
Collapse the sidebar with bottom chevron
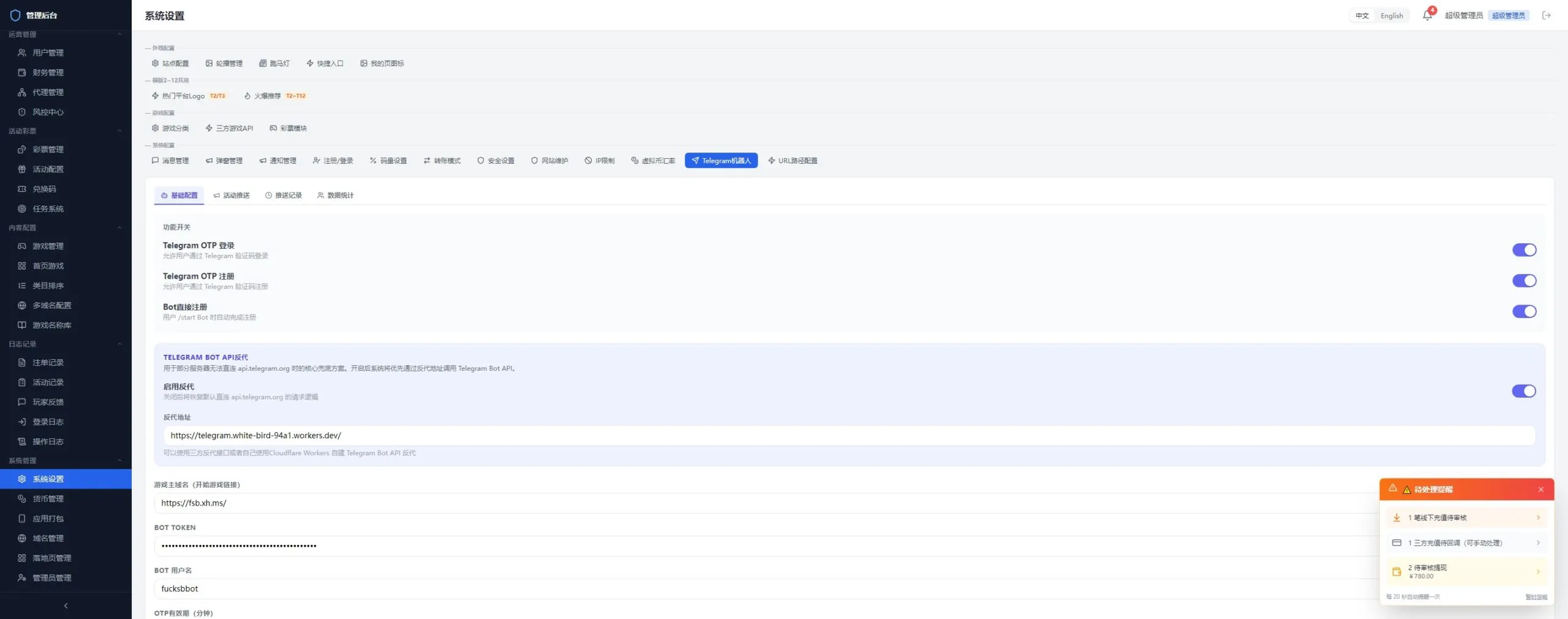[66, 606]
